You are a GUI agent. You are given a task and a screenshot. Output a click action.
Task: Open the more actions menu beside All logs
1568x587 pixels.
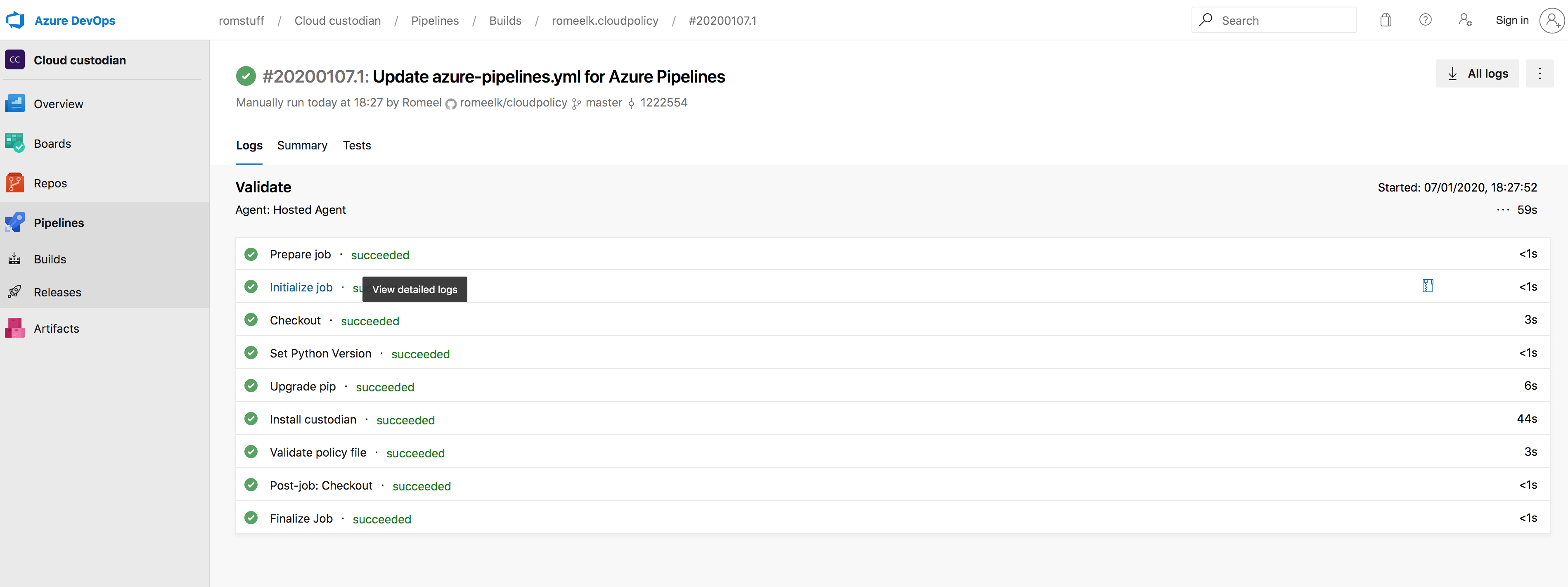coord(1540,73)
